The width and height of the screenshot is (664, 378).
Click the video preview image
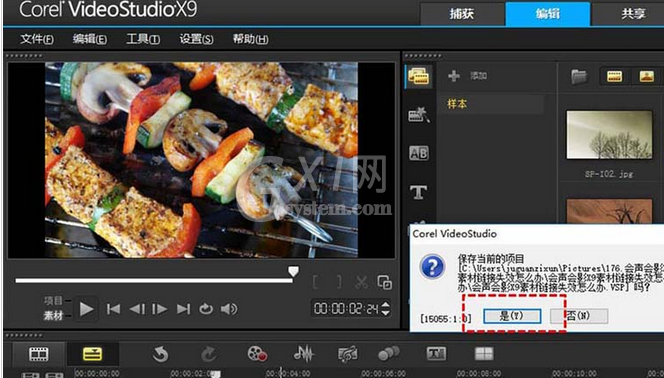201,160
